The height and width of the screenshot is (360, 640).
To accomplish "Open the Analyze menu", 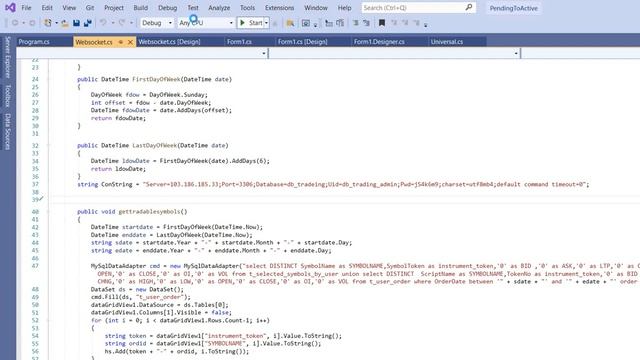I will [x=219, y=8].
